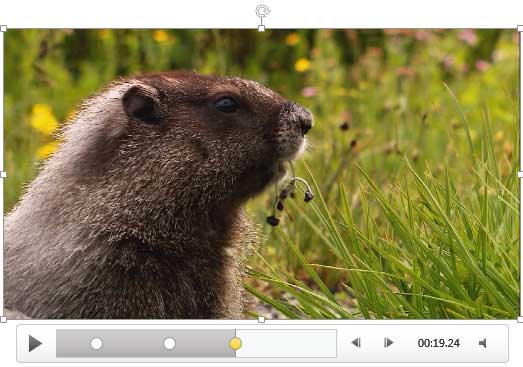Select the first white bookmark on timeline

96,343
